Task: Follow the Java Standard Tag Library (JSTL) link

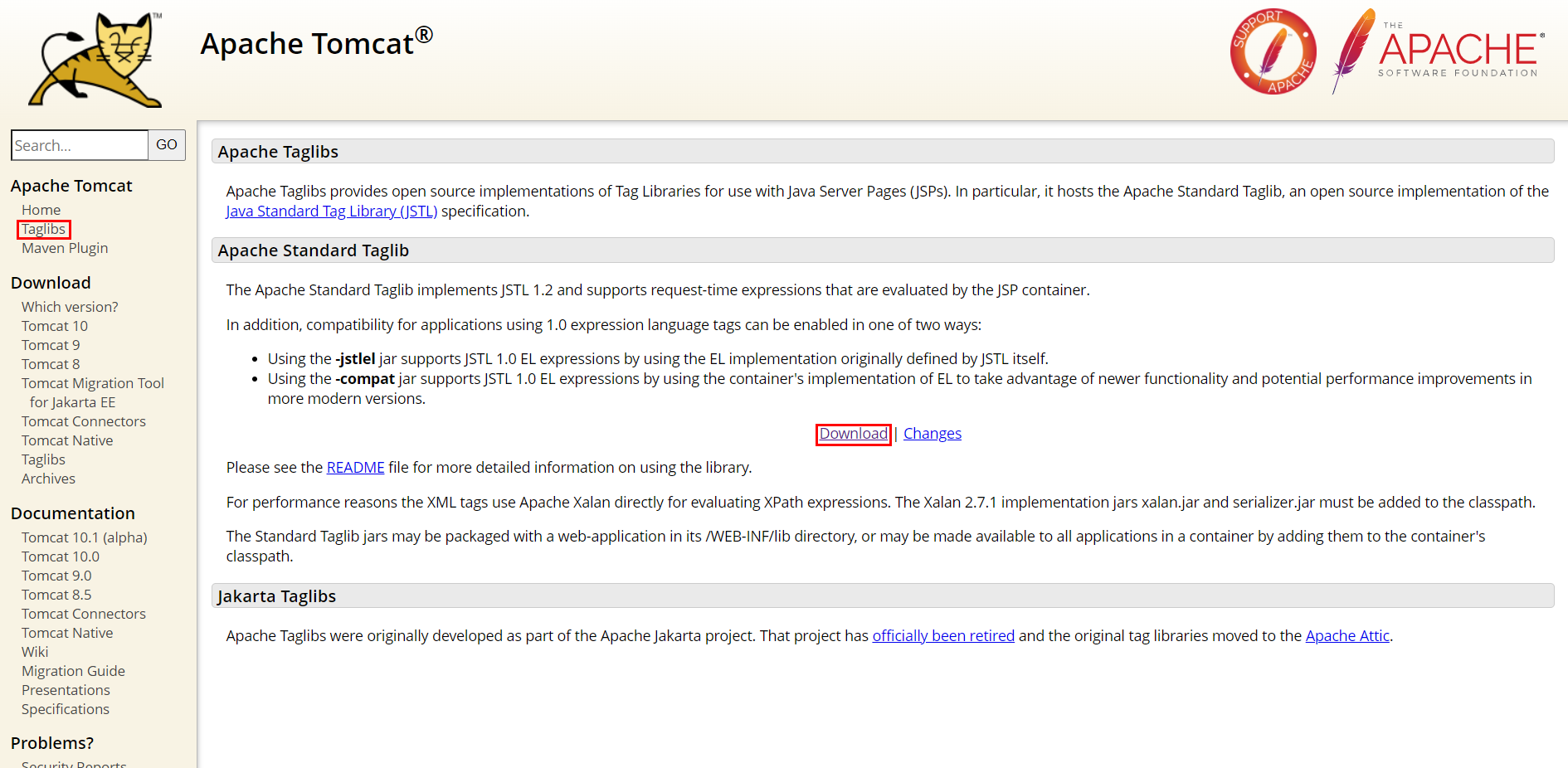Action: [x=332, y=211]
